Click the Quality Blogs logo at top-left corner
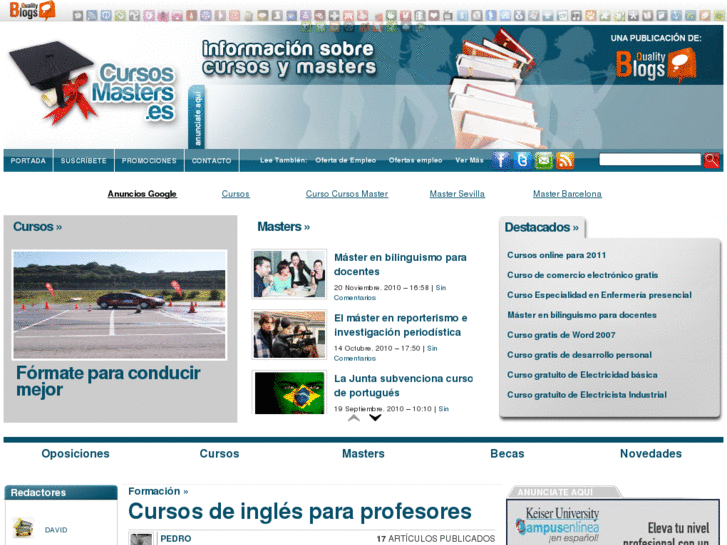 click(x=32, y=10)
